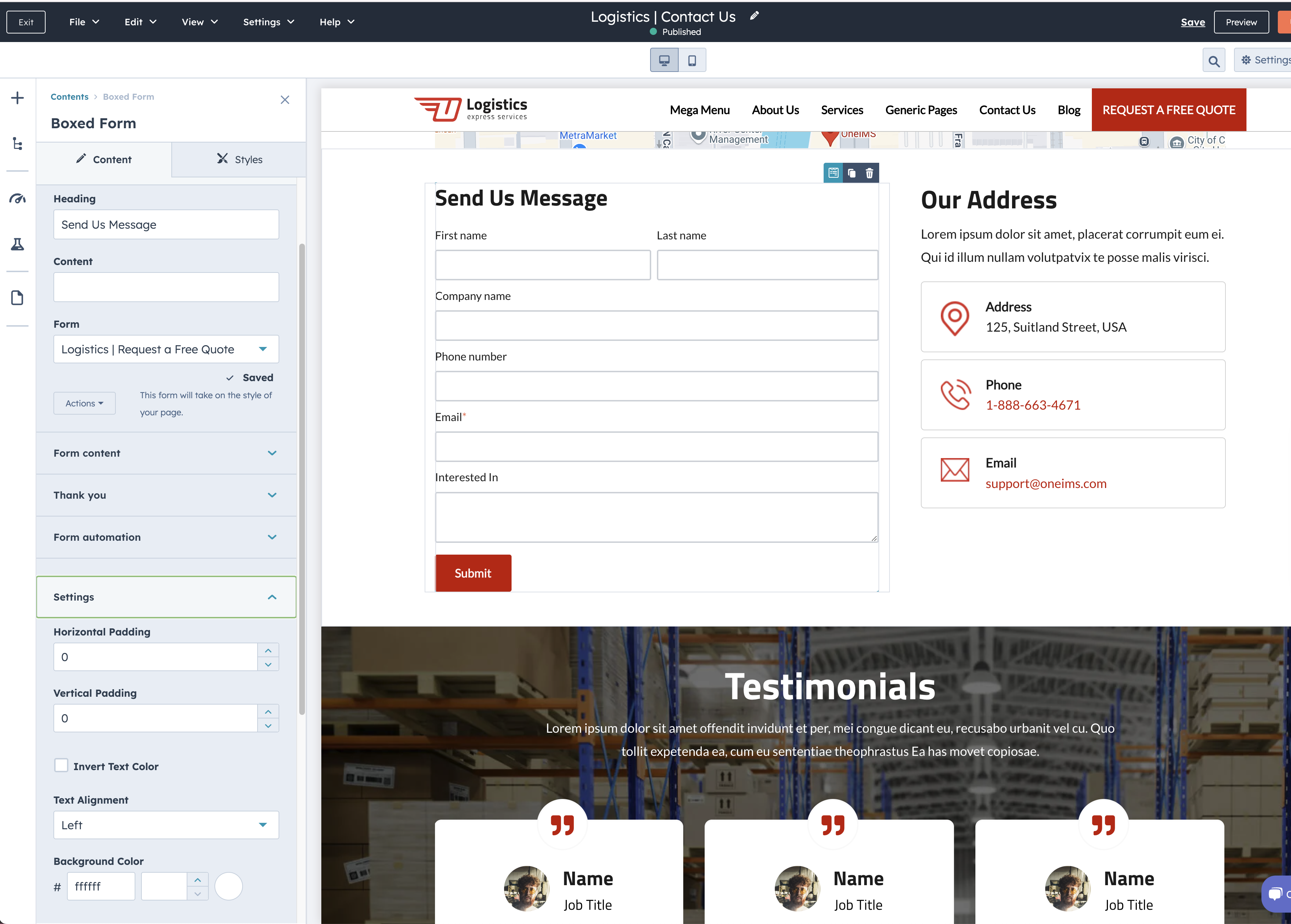This screenshot has height=924, width=1291.
Task: Click the add module plus icon
Action: 18,98
